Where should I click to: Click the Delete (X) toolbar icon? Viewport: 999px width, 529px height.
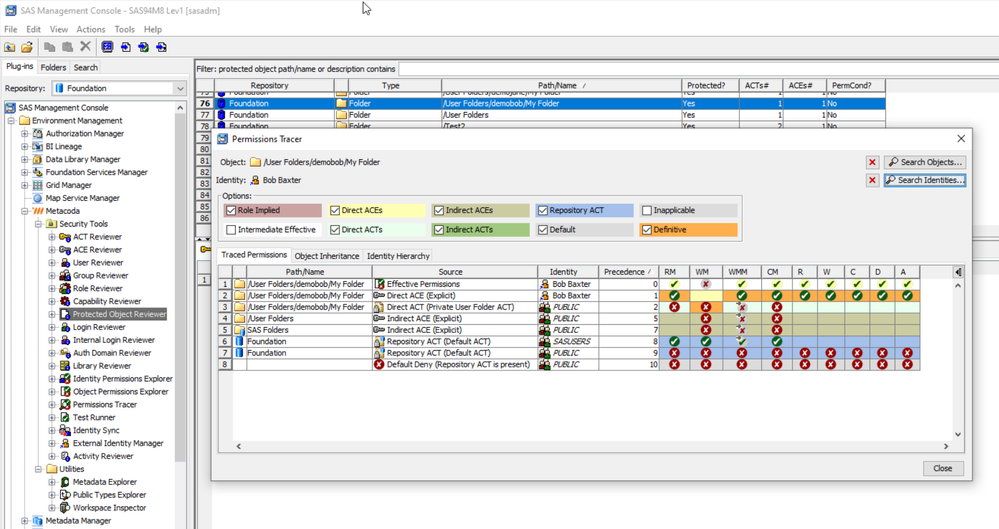(85, 47)
